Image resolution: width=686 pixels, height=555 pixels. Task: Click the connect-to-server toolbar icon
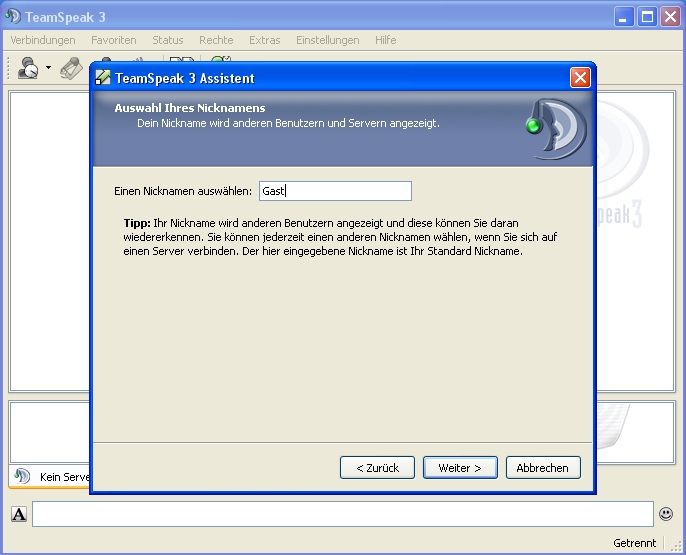coord(28,68)
